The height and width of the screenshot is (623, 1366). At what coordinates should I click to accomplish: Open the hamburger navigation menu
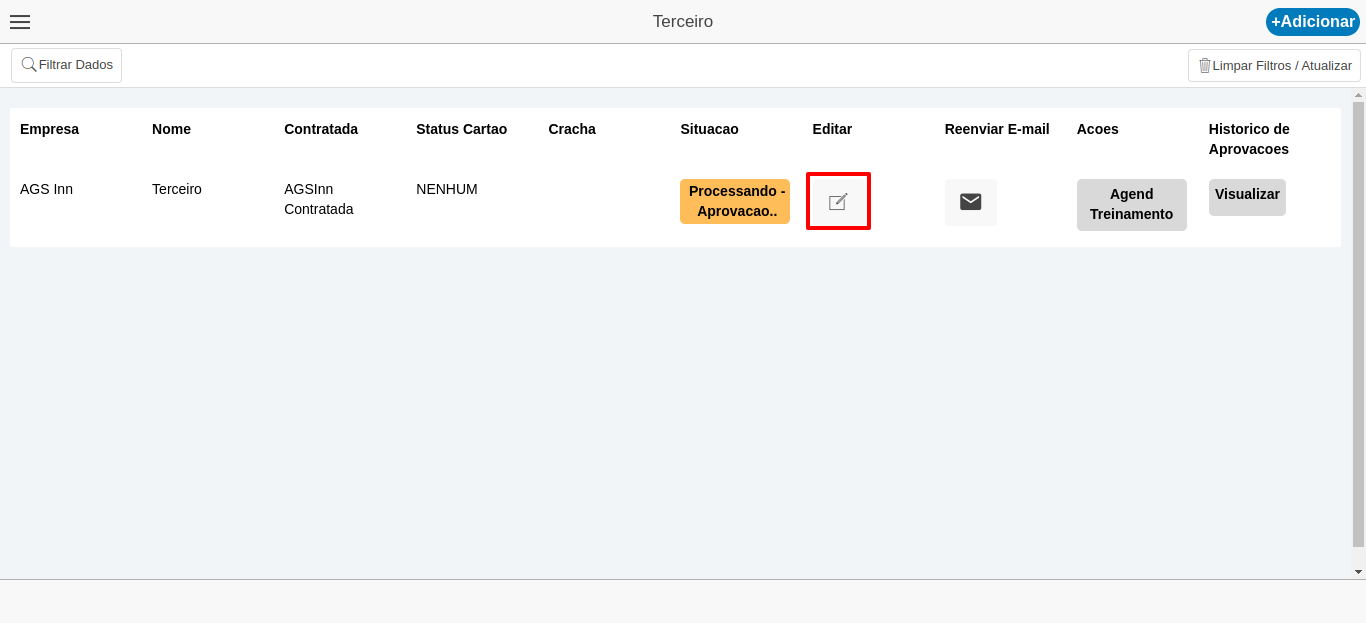coord(20,22)
